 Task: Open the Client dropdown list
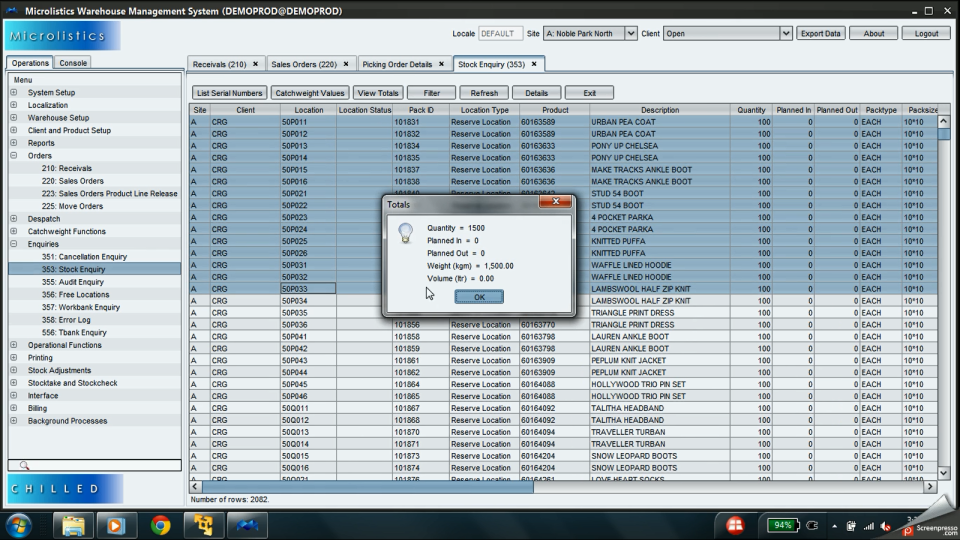tap(786, 34)
